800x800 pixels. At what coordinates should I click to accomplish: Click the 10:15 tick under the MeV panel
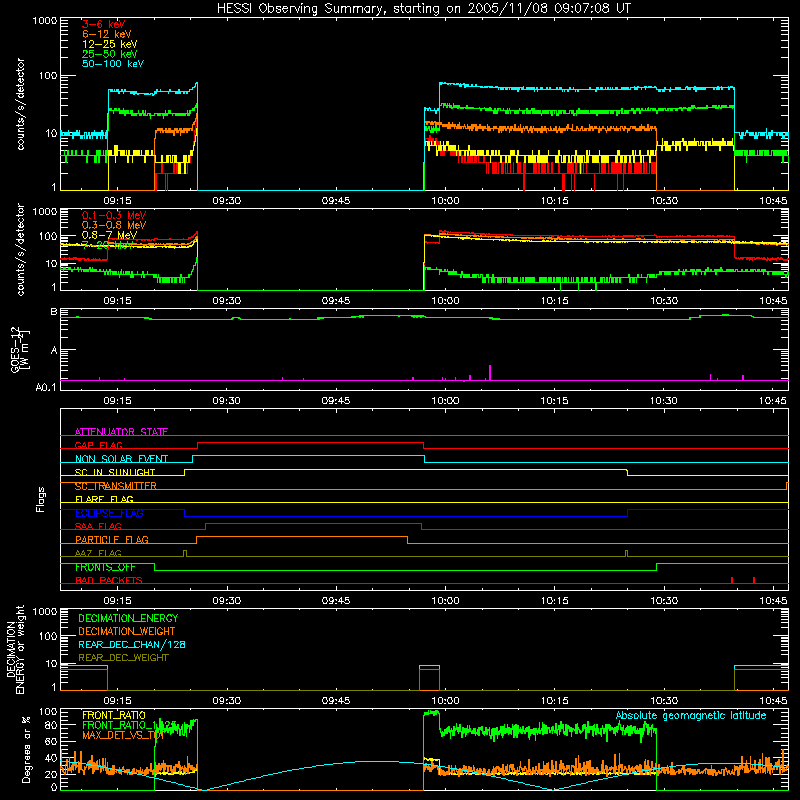(x=555, y=301)
